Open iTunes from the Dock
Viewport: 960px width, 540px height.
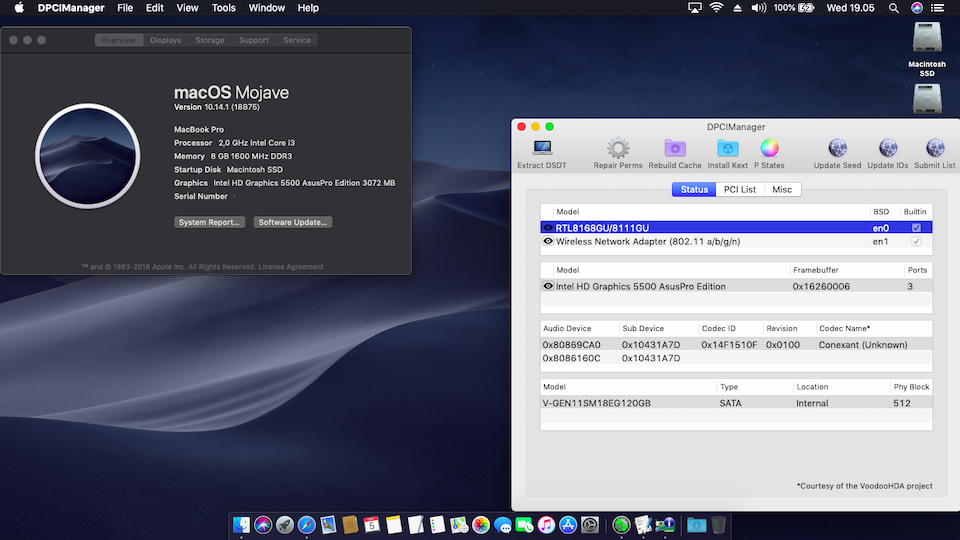coord(546,525)
